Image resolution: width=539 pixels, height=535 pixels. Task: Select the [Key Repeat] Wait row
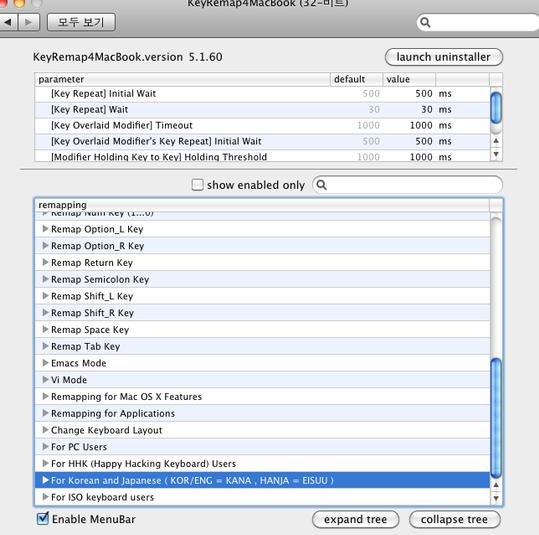(x=262, y=110)
